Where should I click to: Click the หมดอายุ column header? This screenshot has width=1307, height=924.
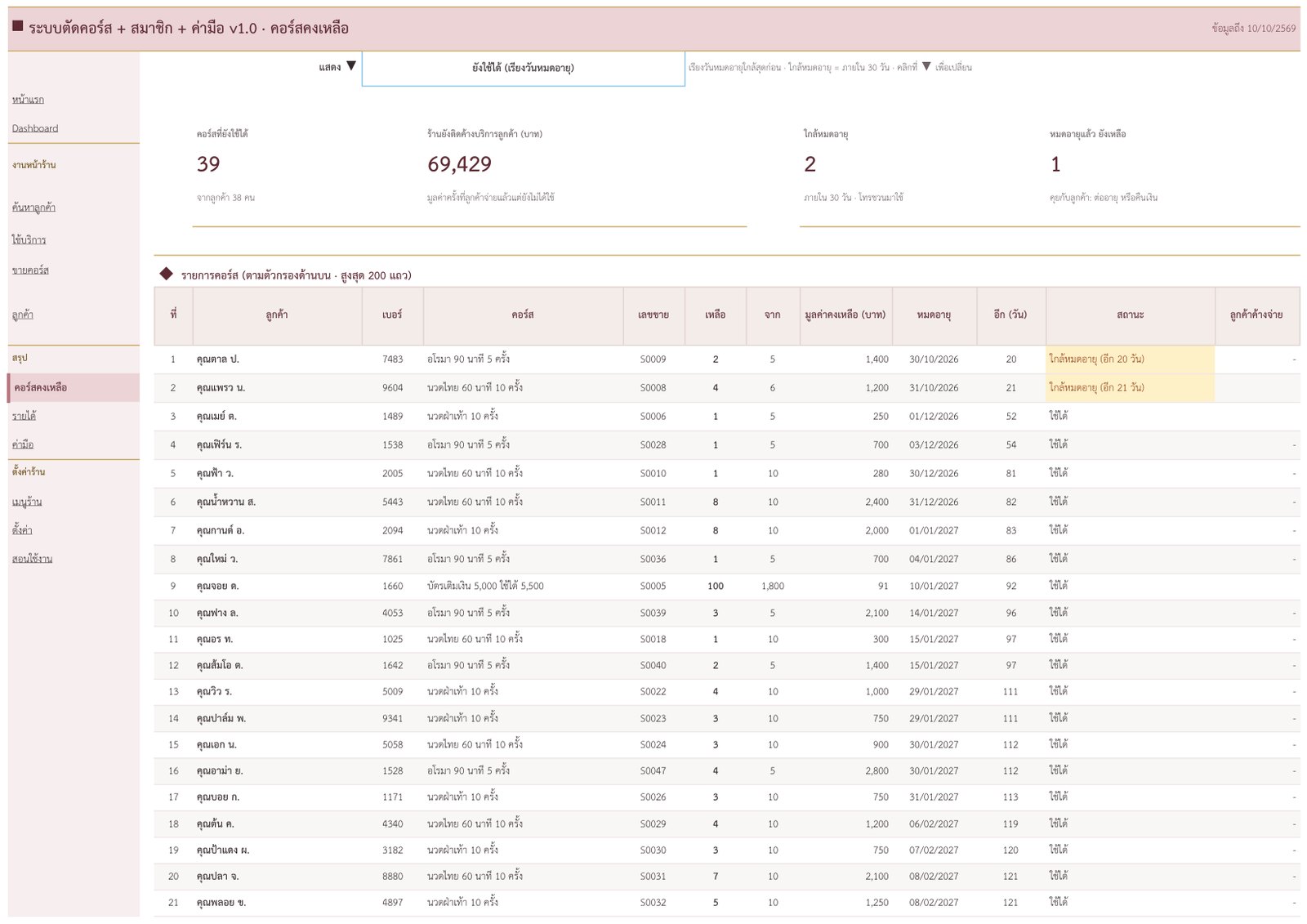click(934, 315)
